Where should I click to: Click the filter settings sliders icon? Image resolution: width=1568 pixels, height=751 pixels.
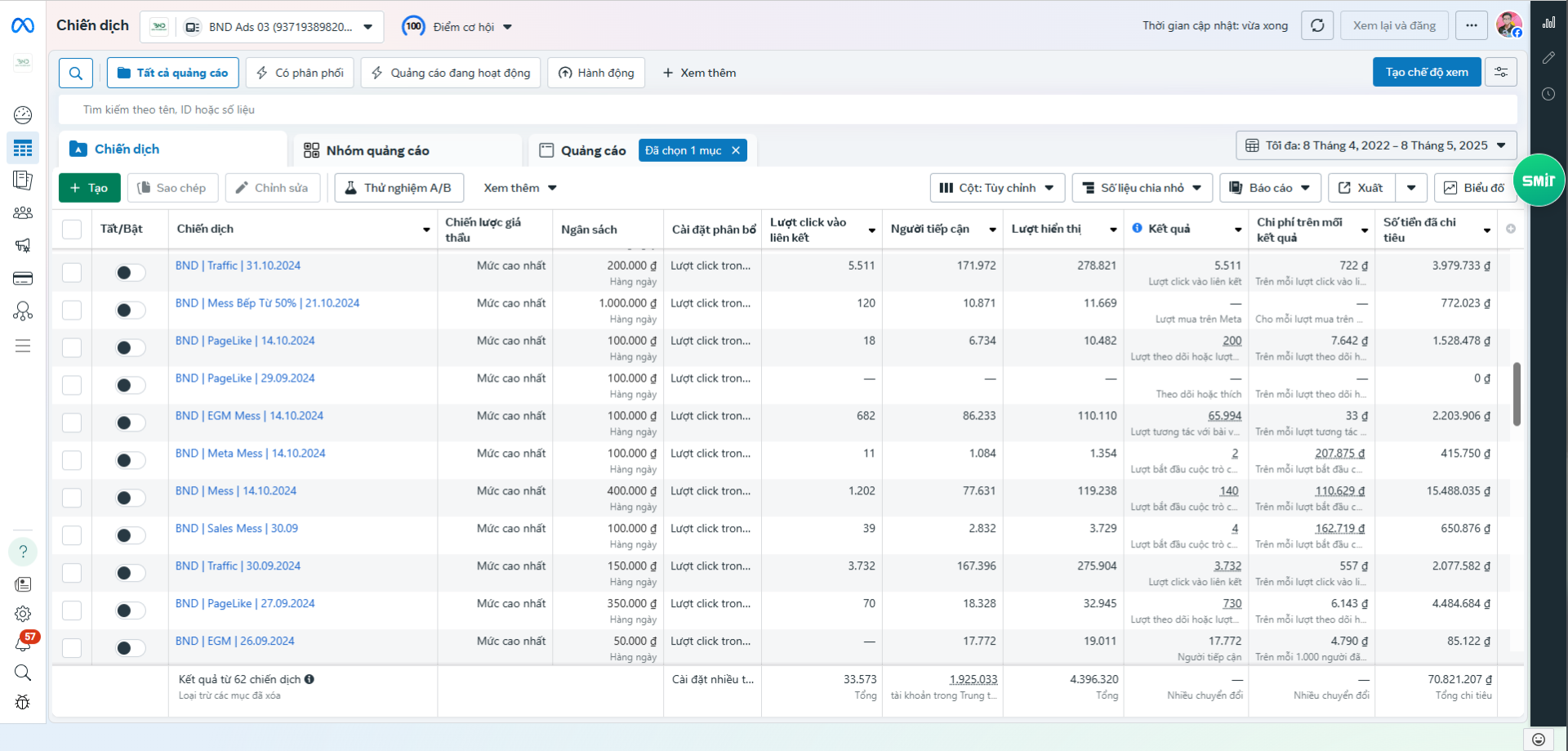tap(1501, 72)
